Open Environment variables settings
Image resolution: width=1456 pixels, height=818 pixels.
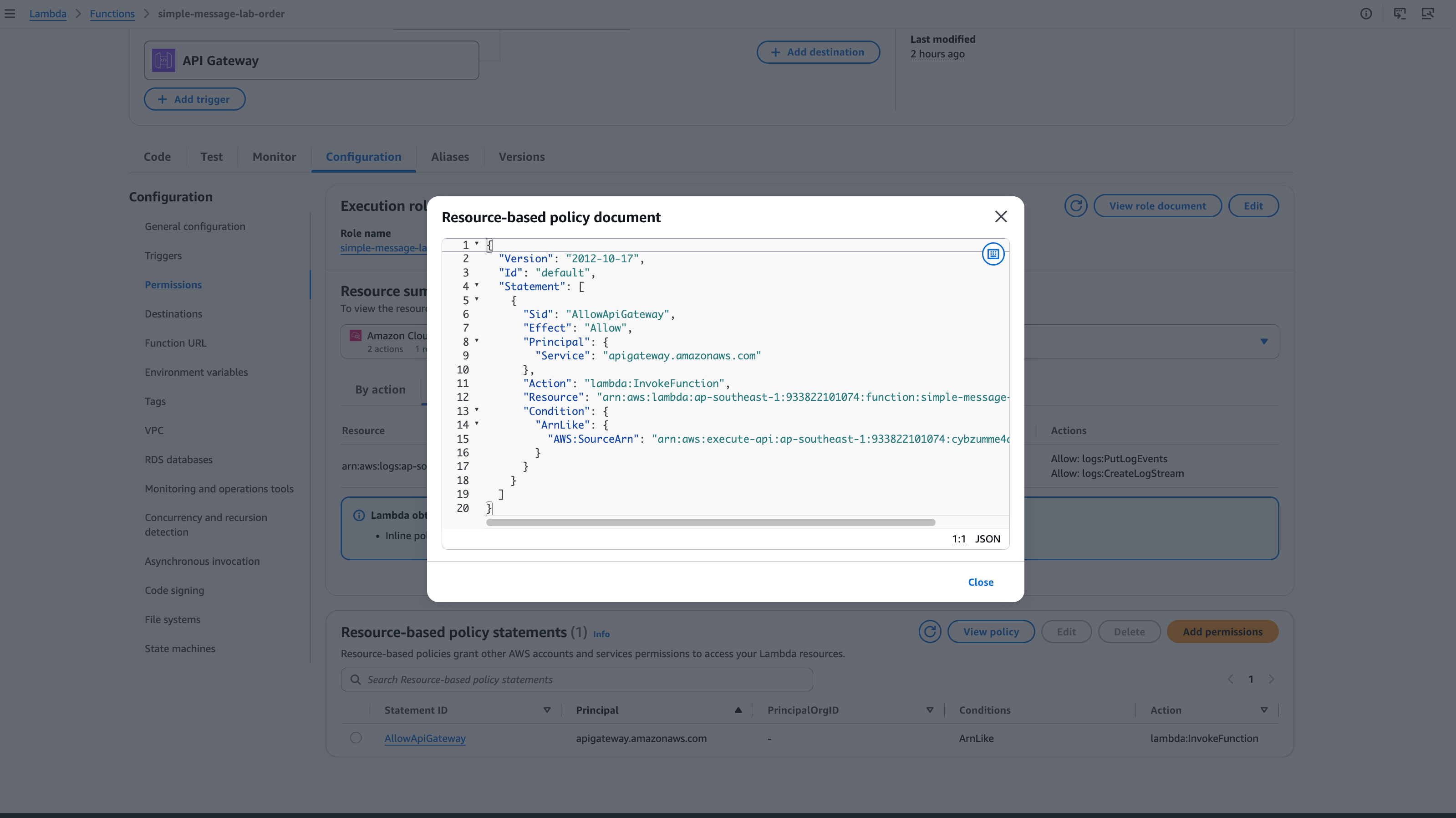(x=196, y=372)
